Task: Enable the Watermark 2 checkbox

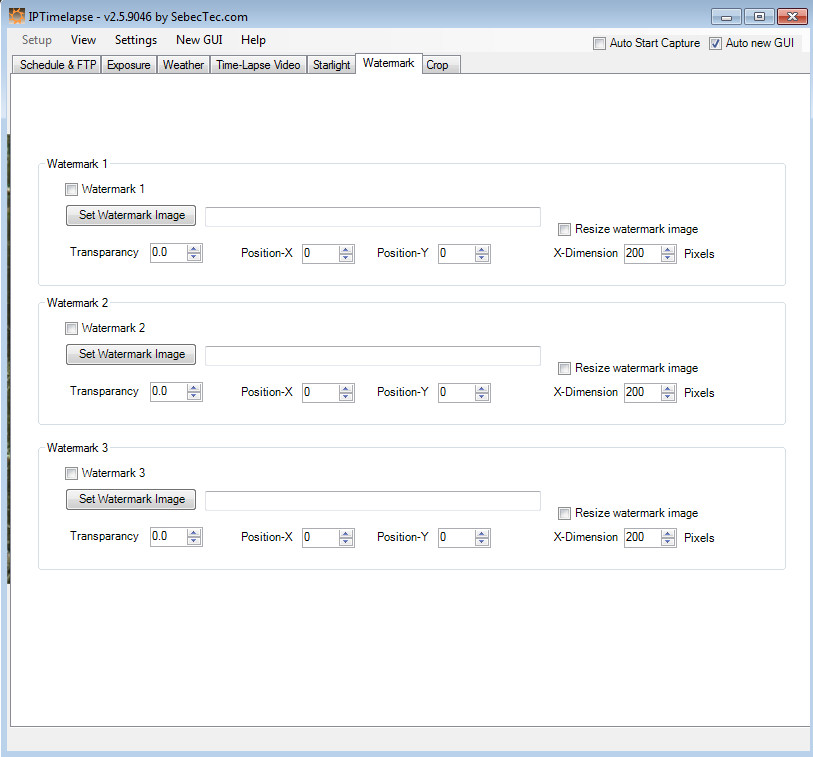Action: [72, 328]
